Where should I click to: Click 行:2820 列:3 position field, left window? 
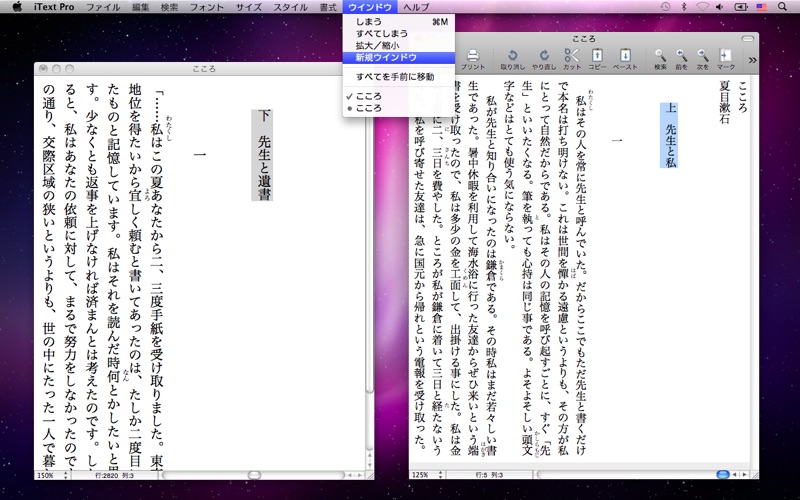tap(114, 475)
